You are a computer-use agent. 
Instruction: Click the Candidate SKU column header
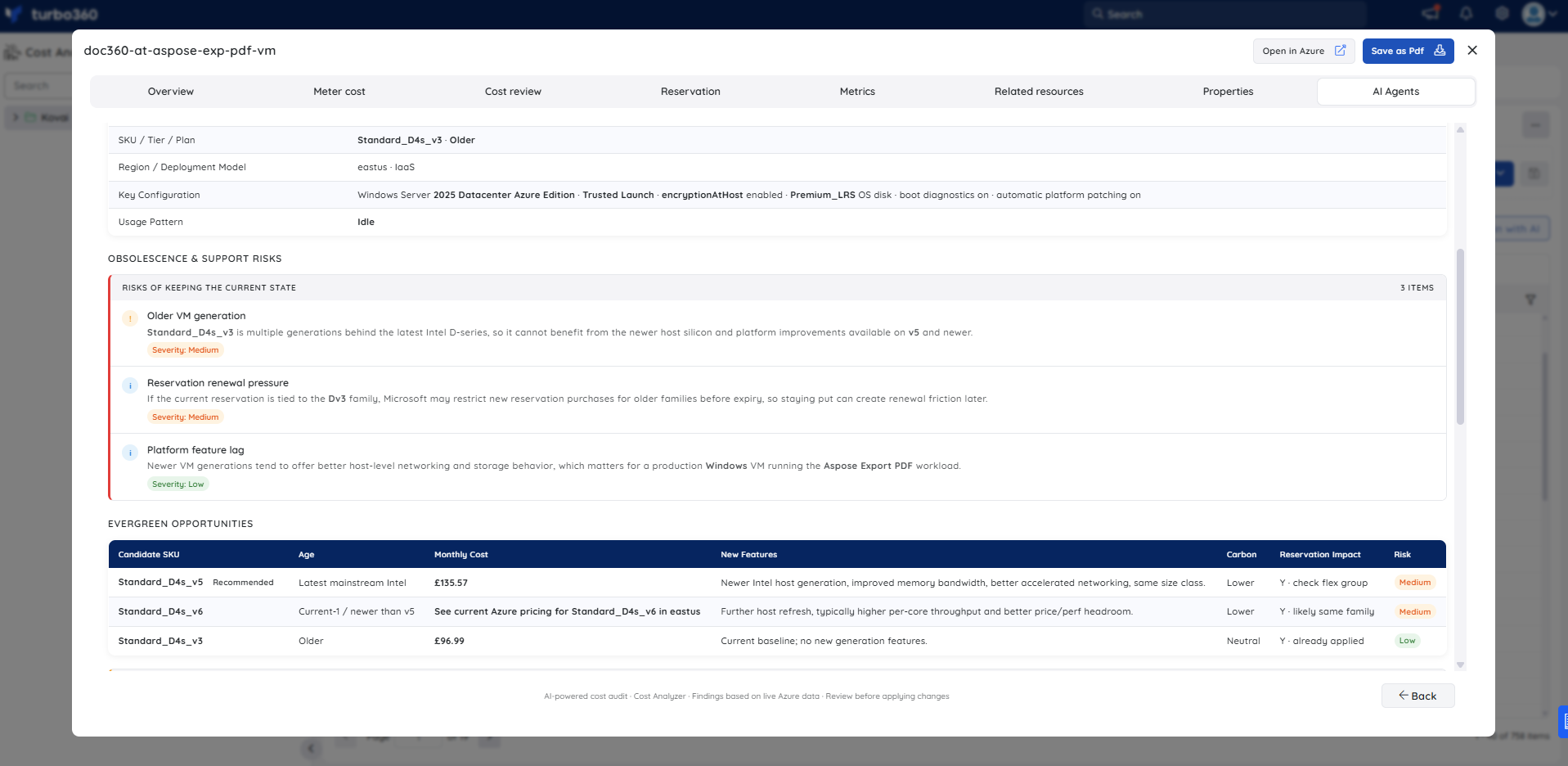pyautogui.click(x=149, y=554)
